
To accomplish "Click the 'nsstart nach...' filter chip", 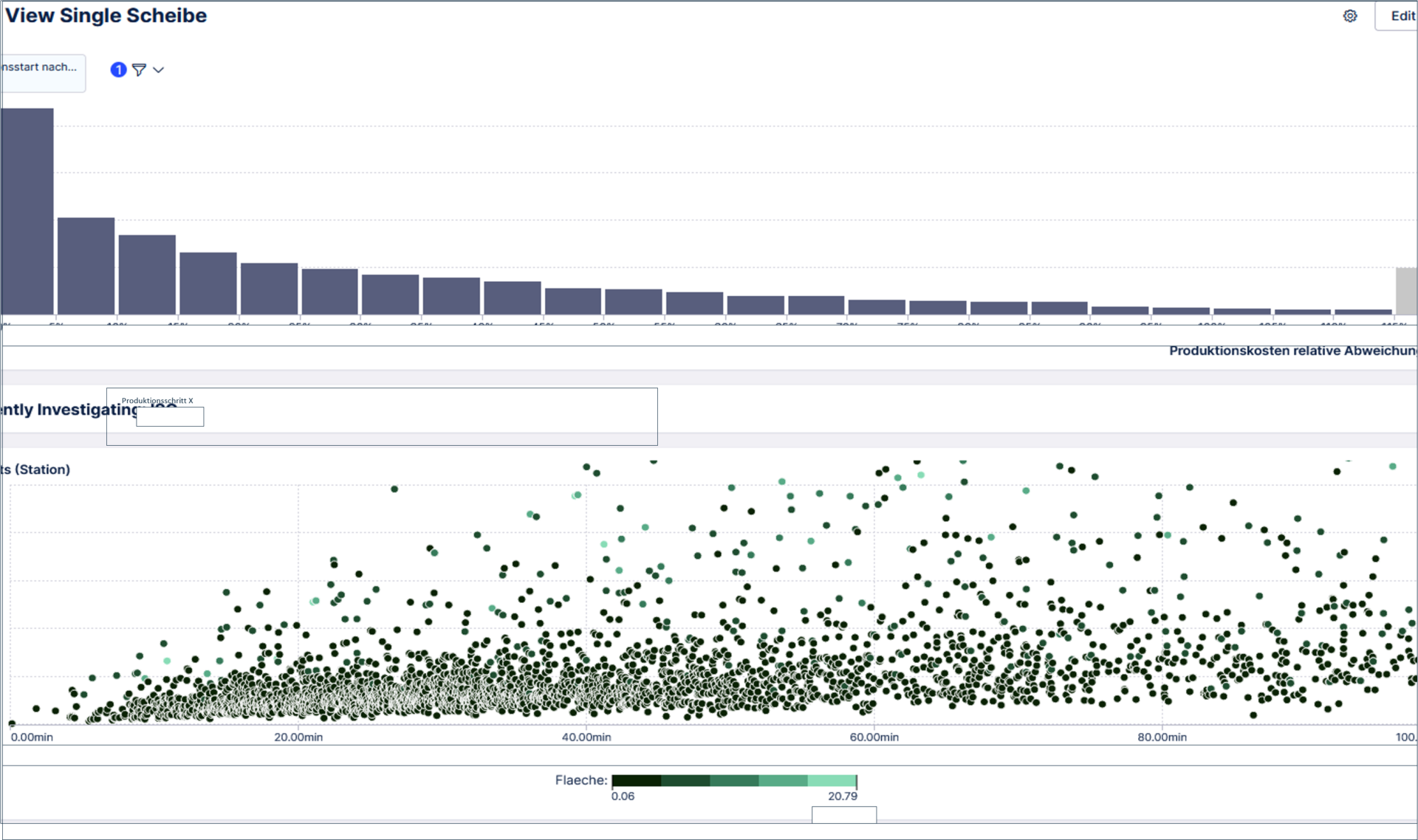I will pyautogui.click(x=43, y=72).
